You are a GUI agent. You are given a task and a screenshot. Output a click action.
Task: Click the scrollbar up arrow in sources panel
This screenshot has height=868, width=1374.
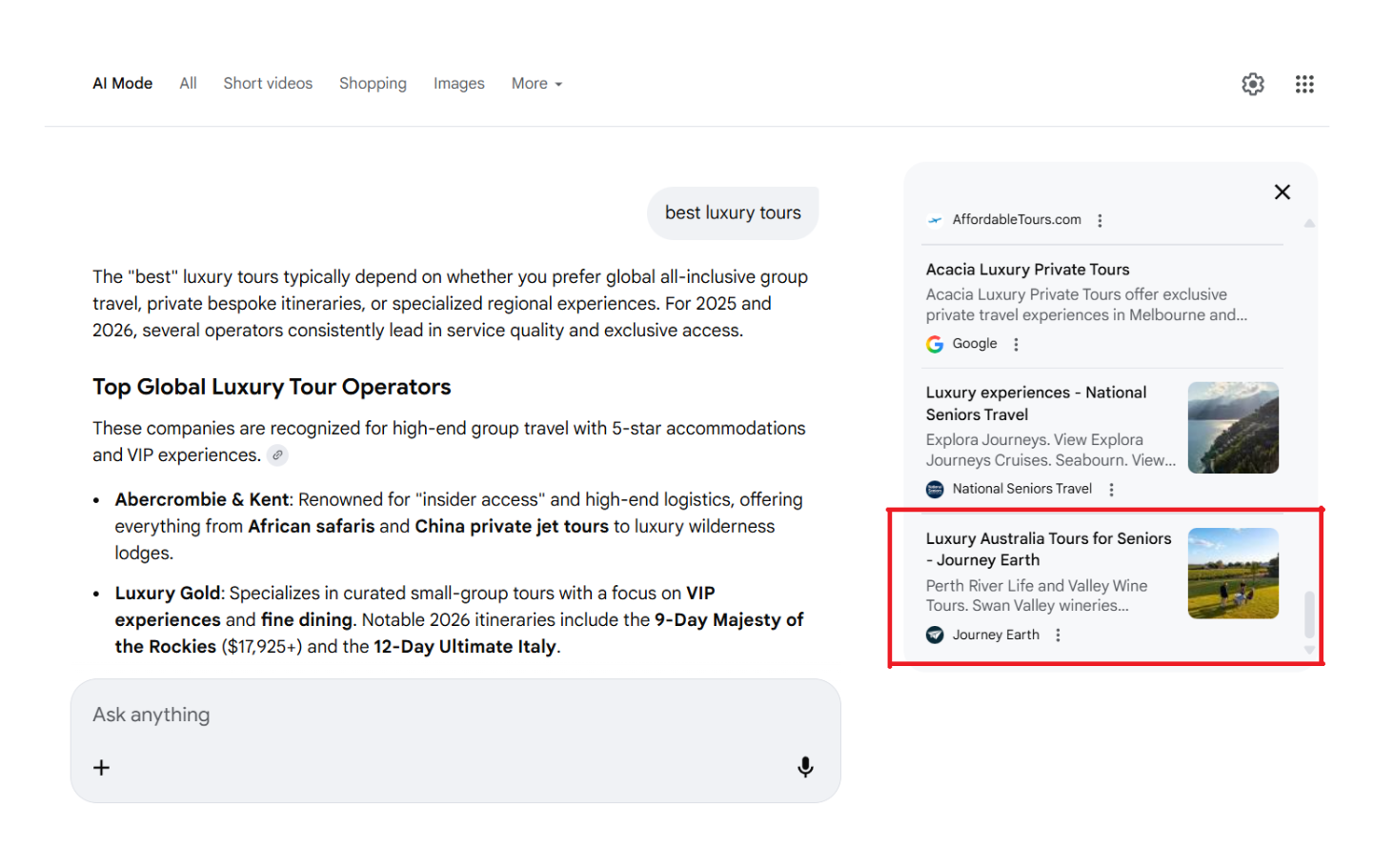pos(1309,223)
